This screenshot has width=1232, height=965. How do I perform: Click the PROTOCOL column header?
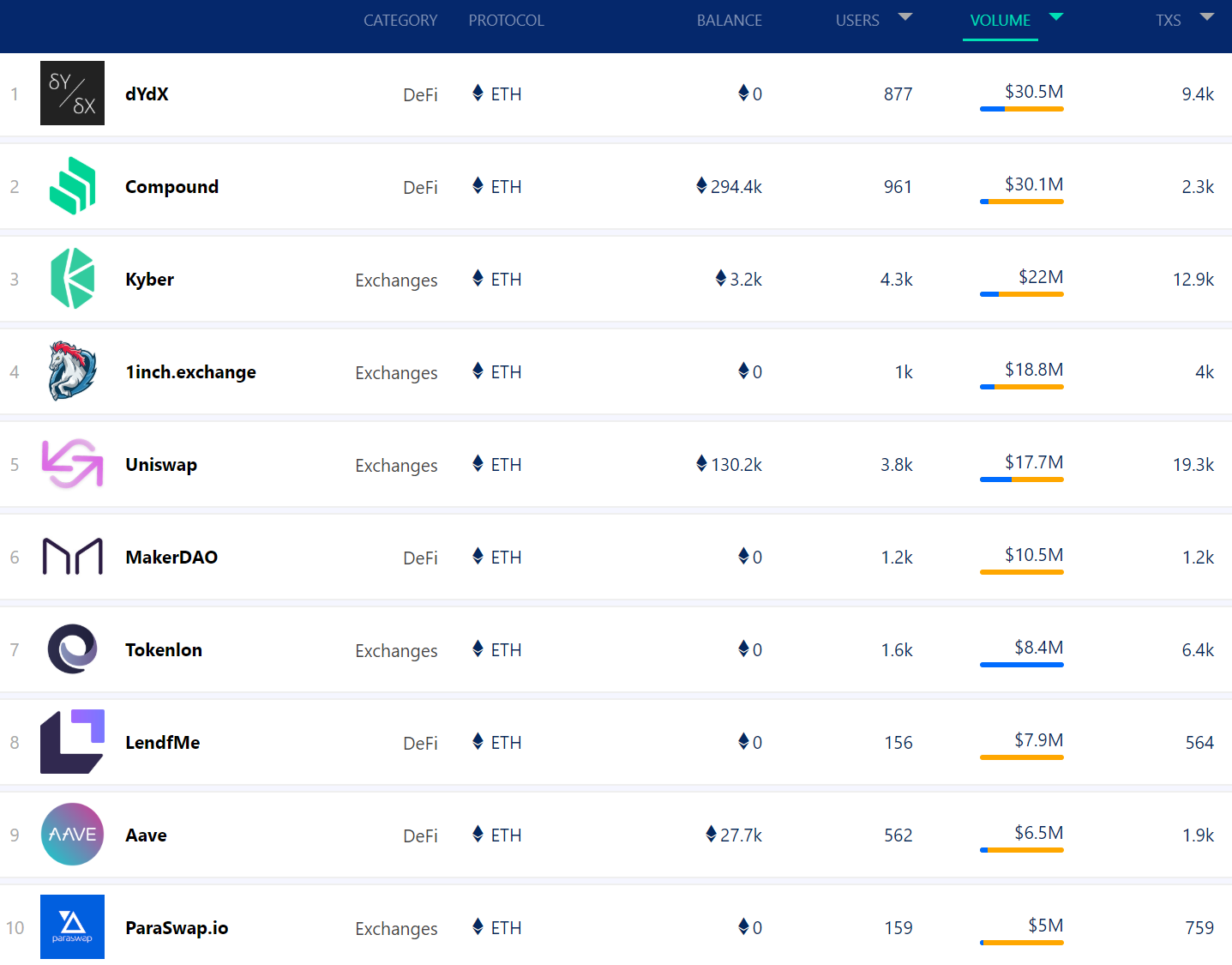pos(506,21)
